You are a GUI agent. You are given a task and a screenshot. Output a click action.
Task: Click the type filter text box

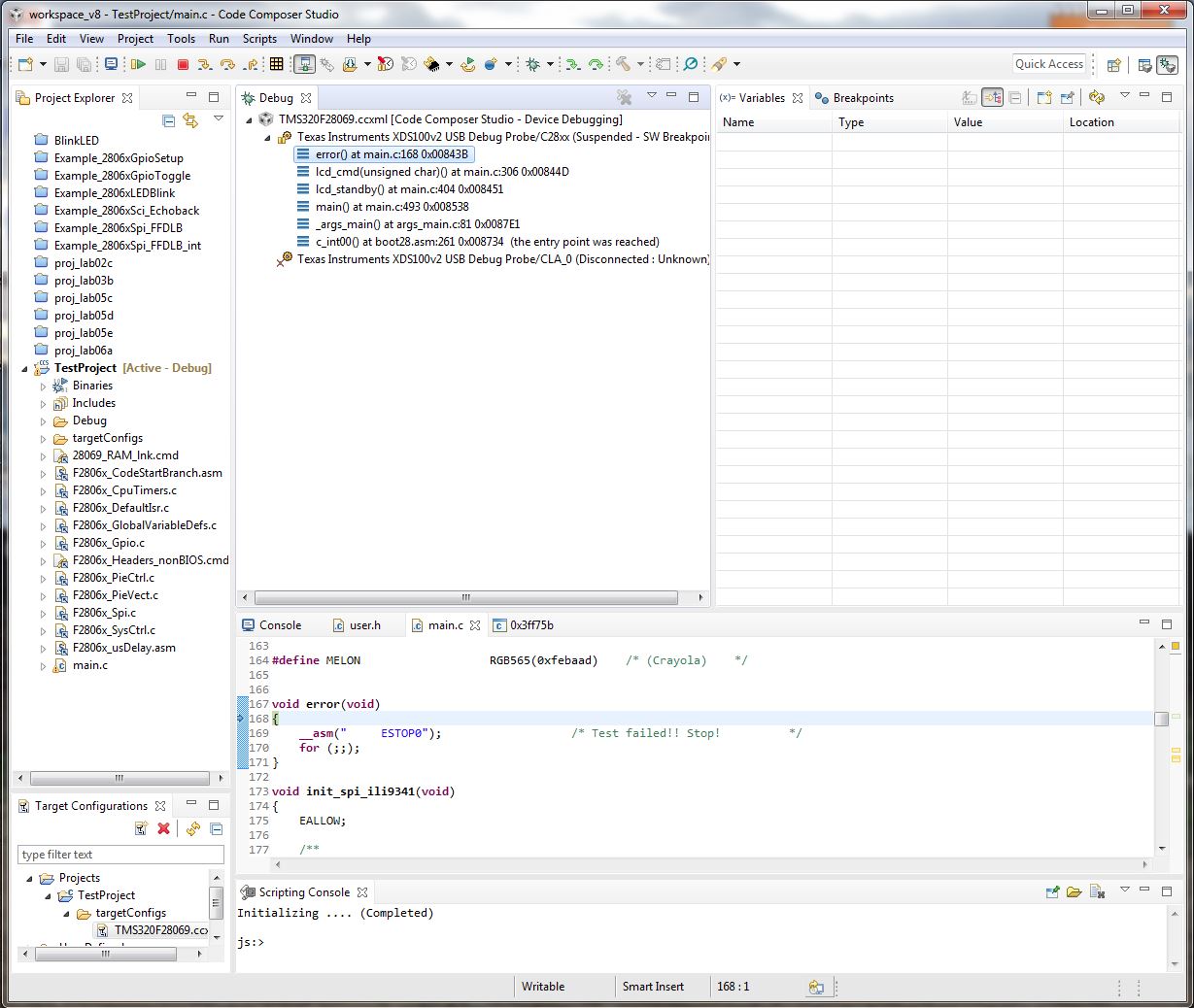(x=120, y=855)
